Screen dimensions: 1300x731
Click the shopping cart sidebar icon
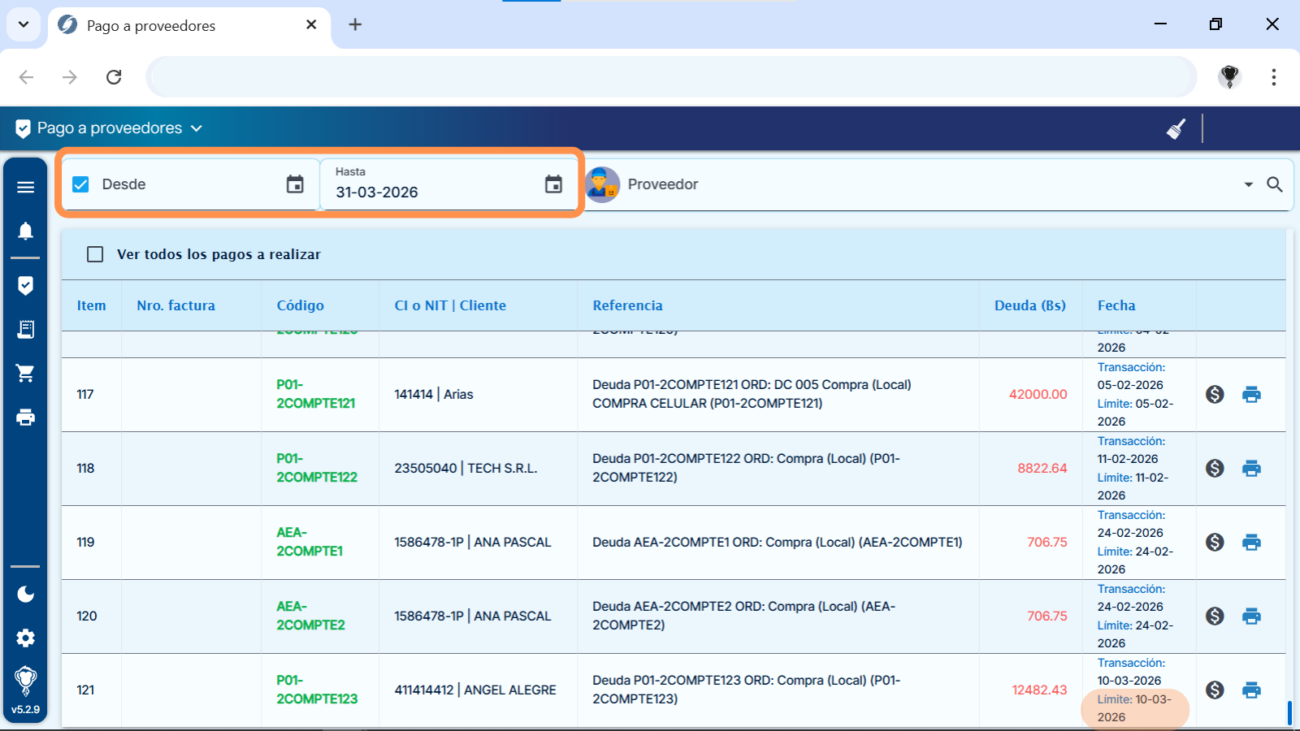tap(26, 373)
